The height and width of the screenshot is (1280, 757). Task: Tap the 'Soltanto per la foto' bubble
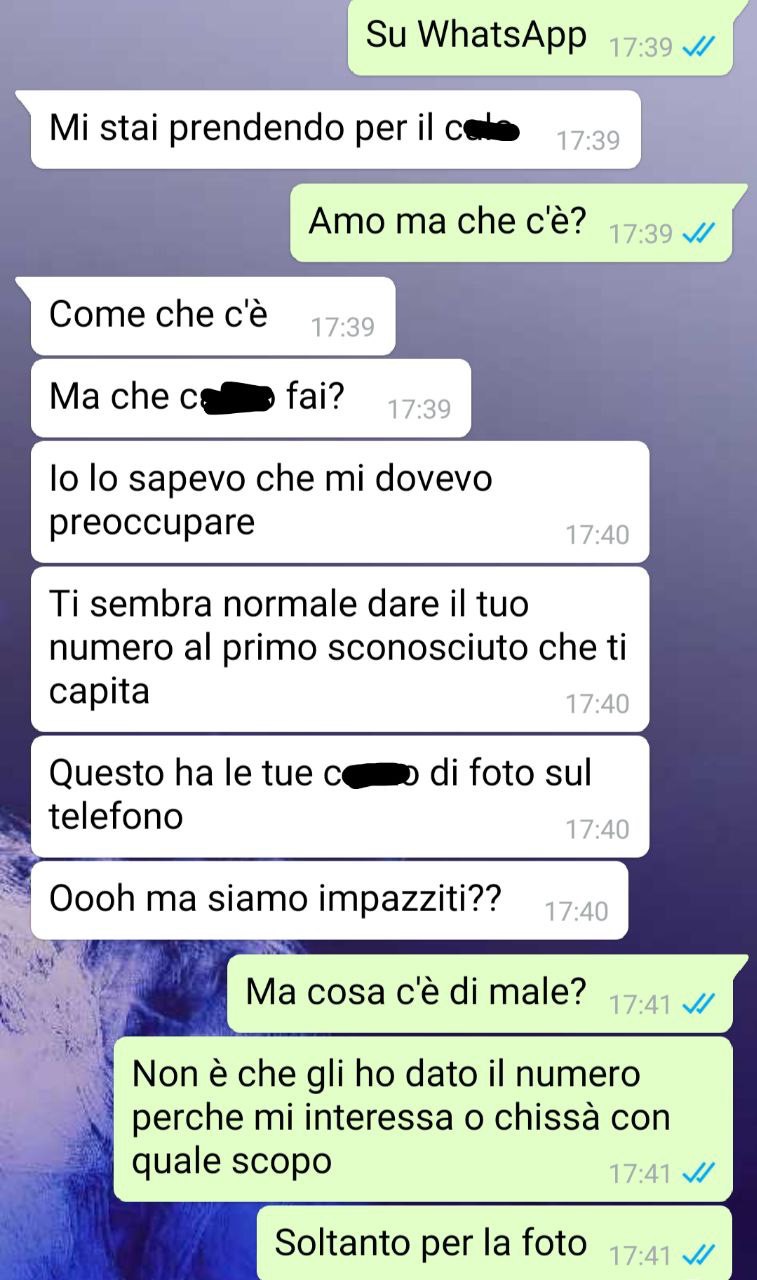(495, 1243)
